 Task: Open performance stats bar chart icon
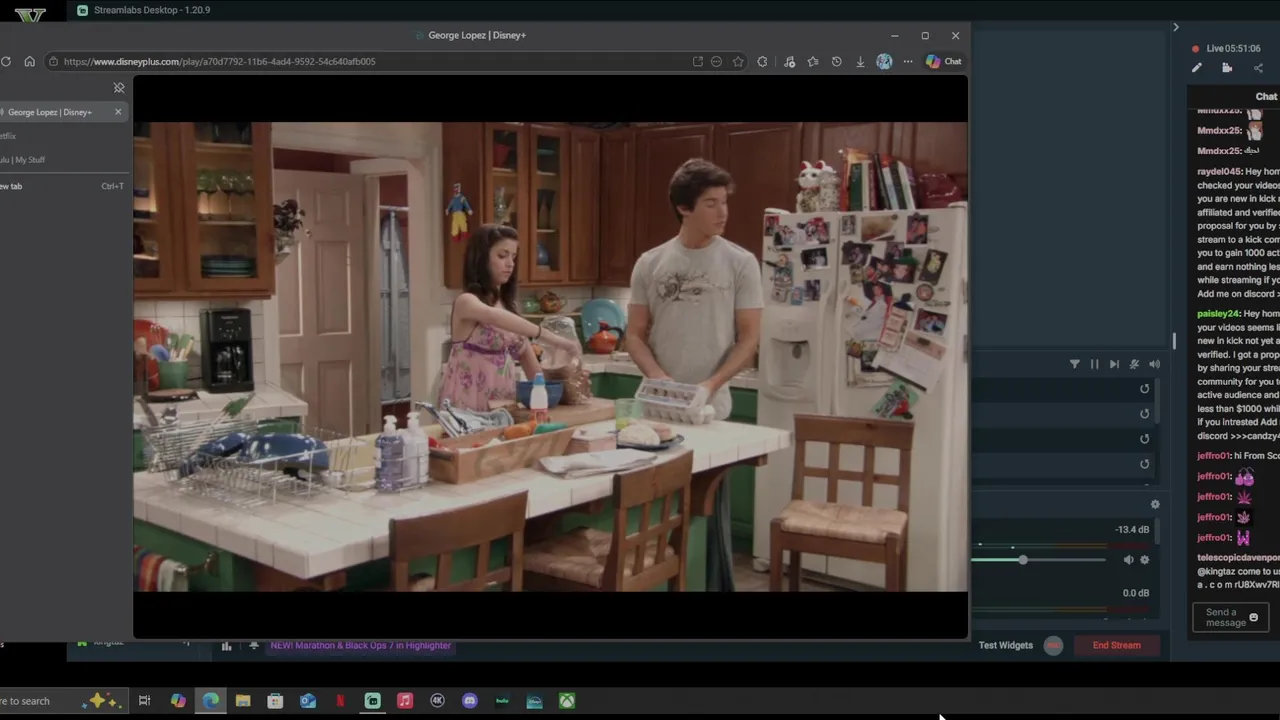coord(226,646)
